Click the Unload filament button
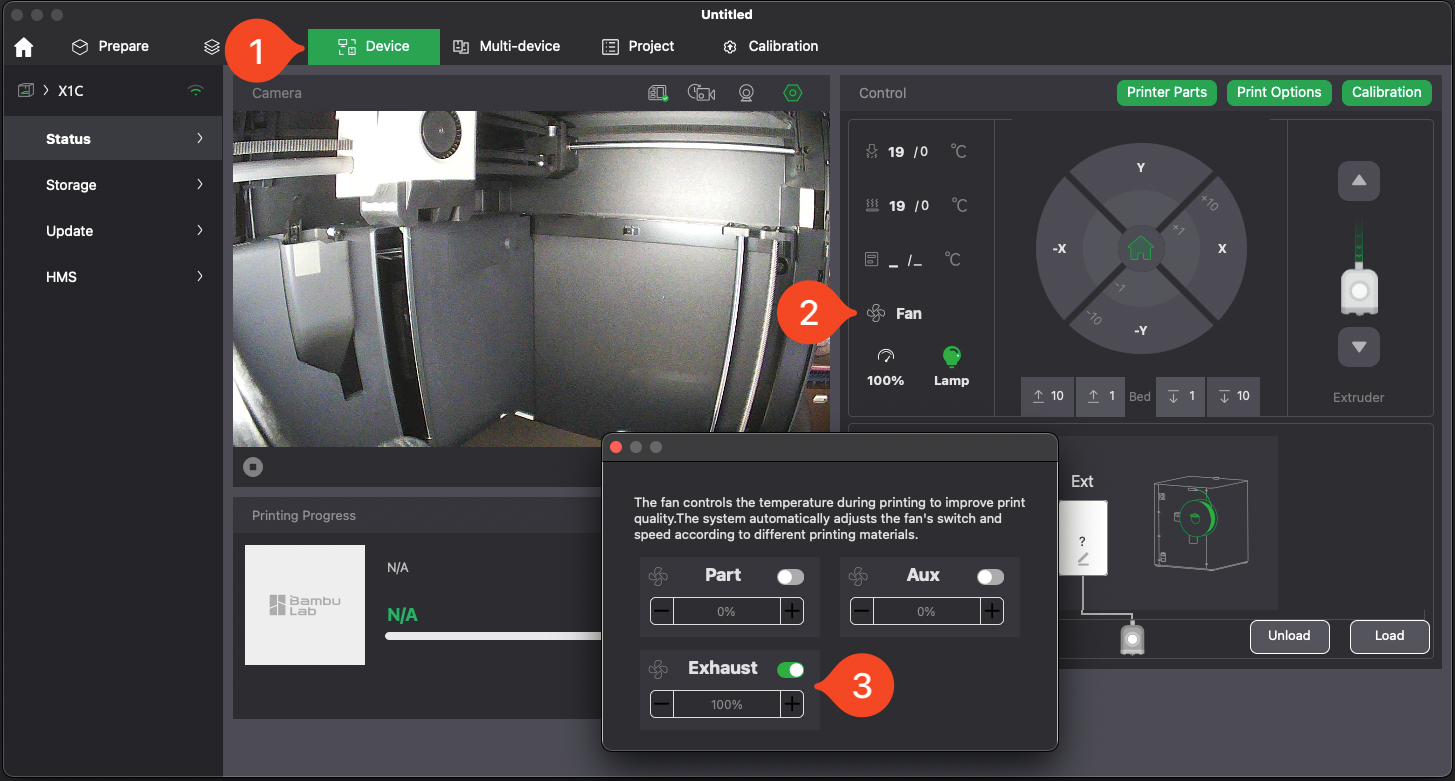Image resolution: width=1455 pixels, height=781 pixels. pos(1289,636)
